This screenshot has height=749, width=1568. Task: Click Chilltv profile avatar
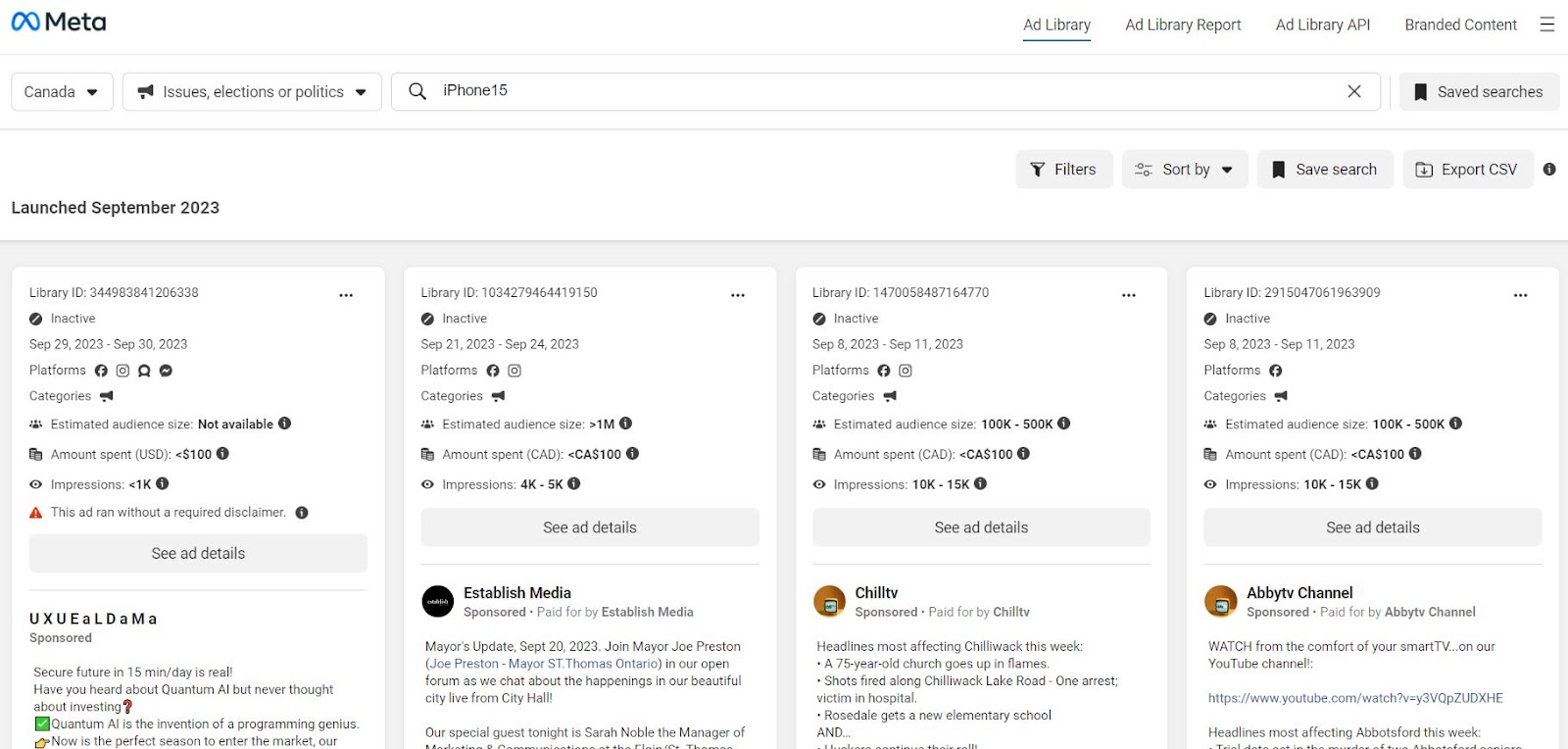[830, 601]
